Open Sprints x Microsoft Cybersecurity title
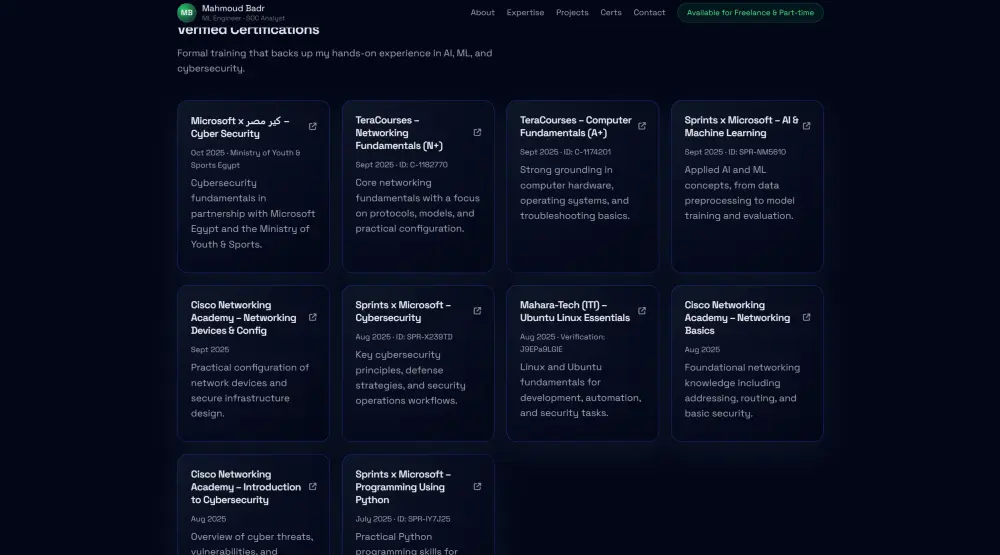The width and height of the screenshot is (1000, 555). pos(403,311)
